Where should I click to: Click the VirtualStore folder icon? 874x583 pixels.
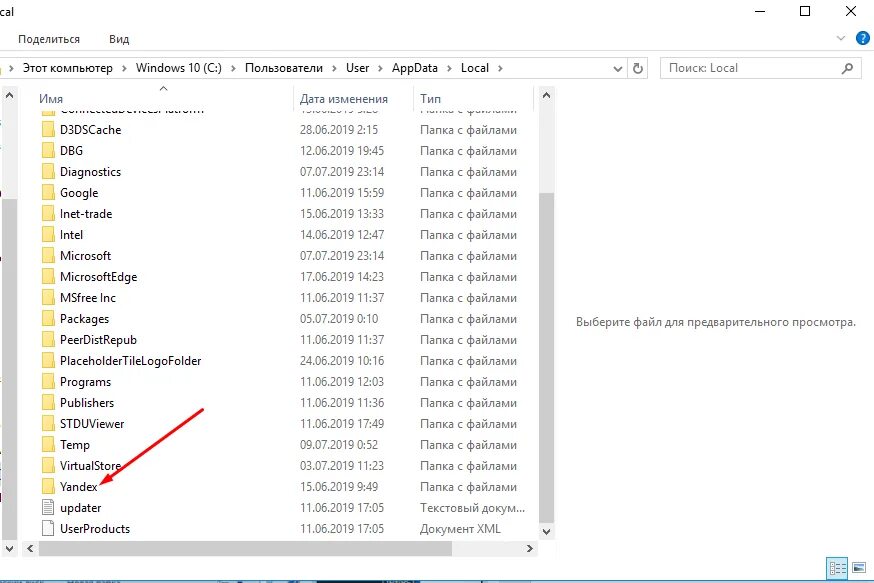pyautogui.click(x=48, y=466)
